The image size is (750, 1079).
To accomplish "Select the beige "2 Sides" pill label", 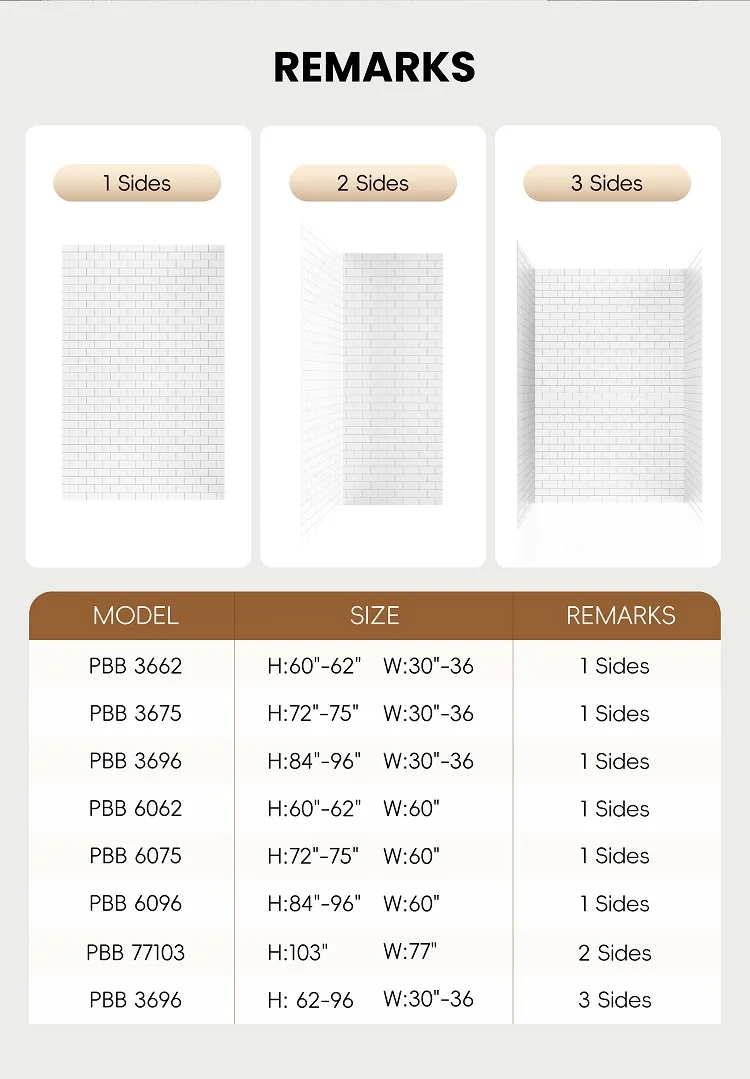I will tap(373, 183).
